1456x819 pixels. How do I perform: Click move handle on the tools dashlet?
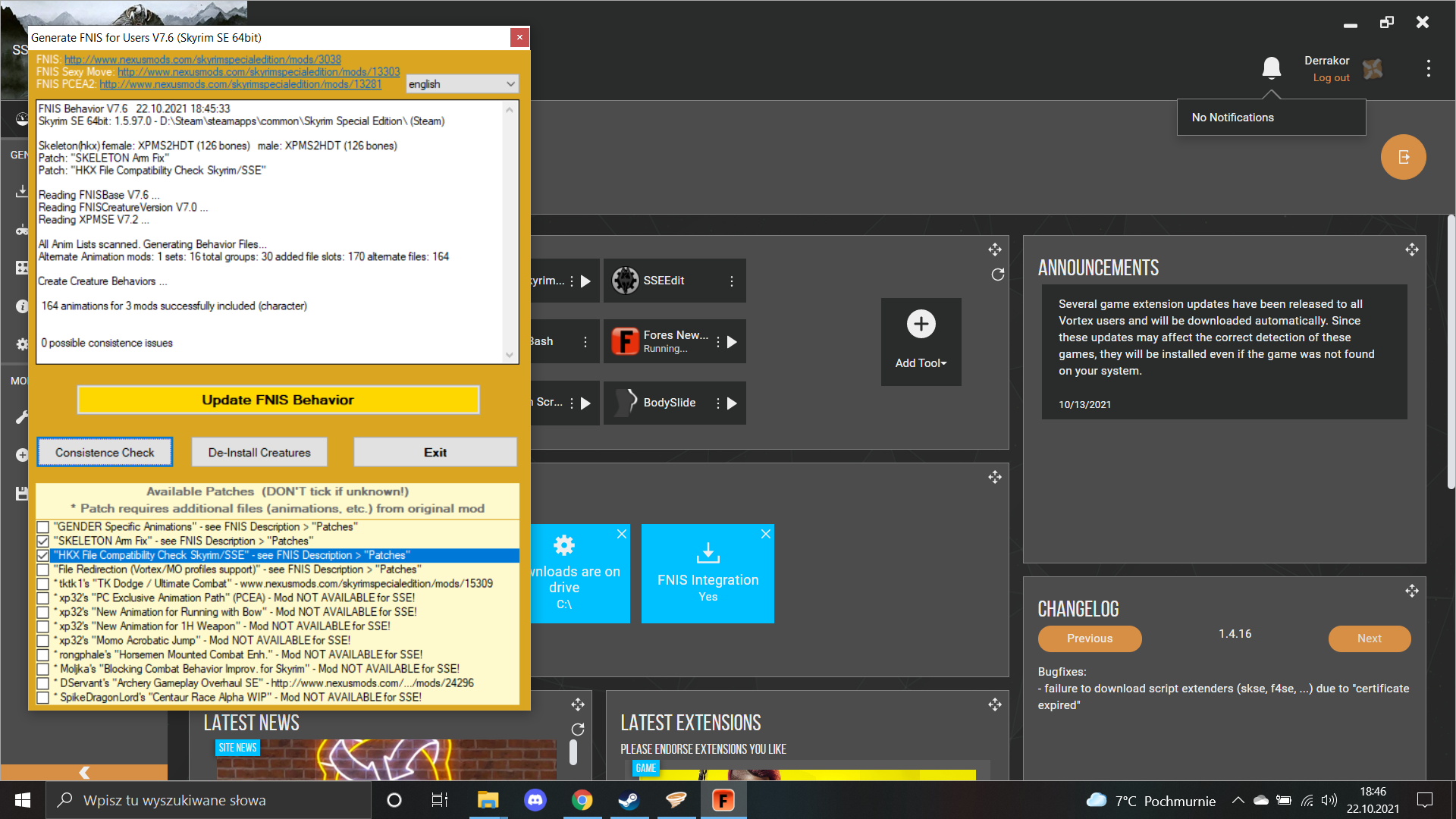coord(995,249)
